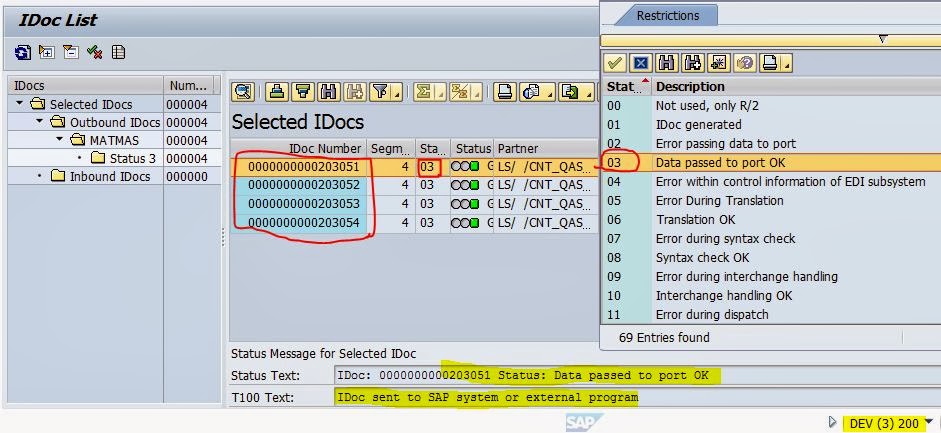Select the MATMAS folder label
941x433 pixels.
(114, 140)
